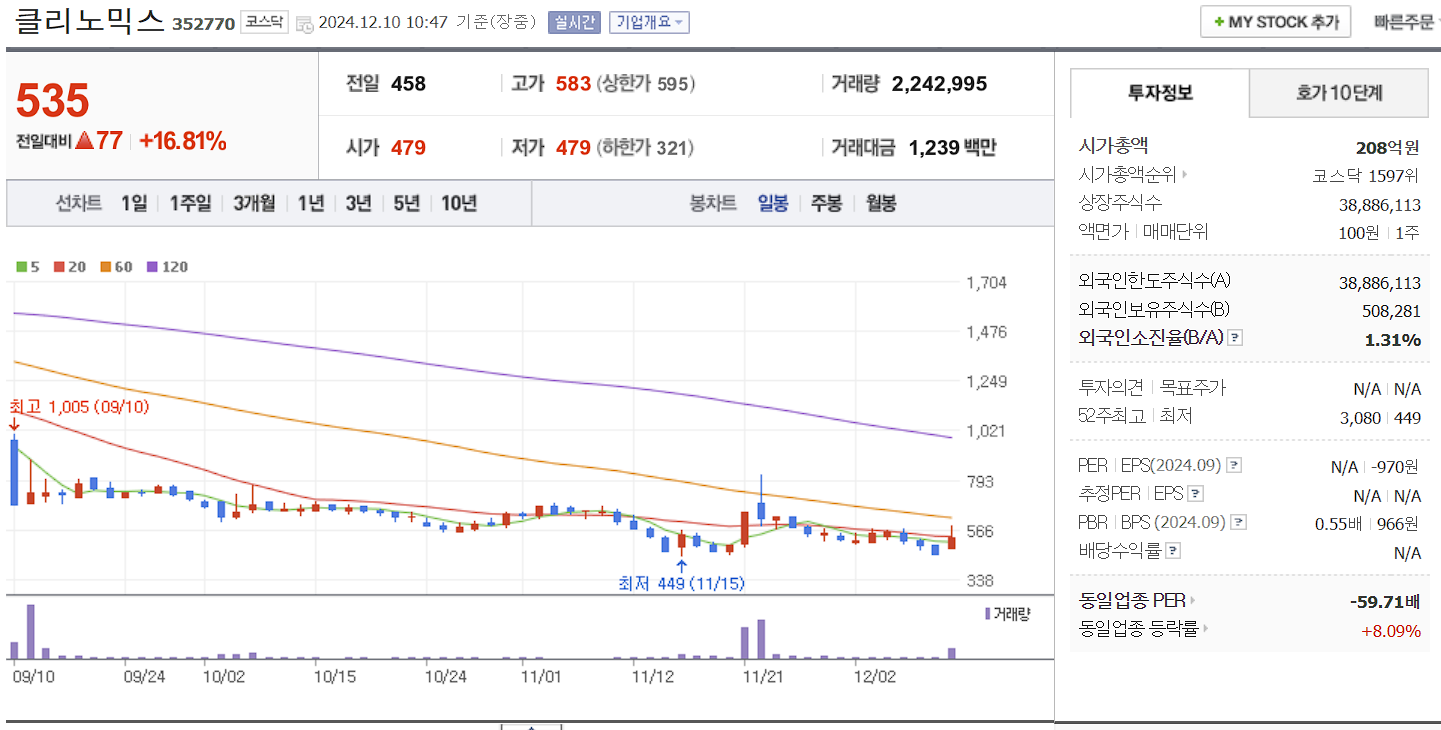Open the PBR|BPS(2024.09) tooltip icon
The width and height of the screenshot is (1441, 730).
1239,521
